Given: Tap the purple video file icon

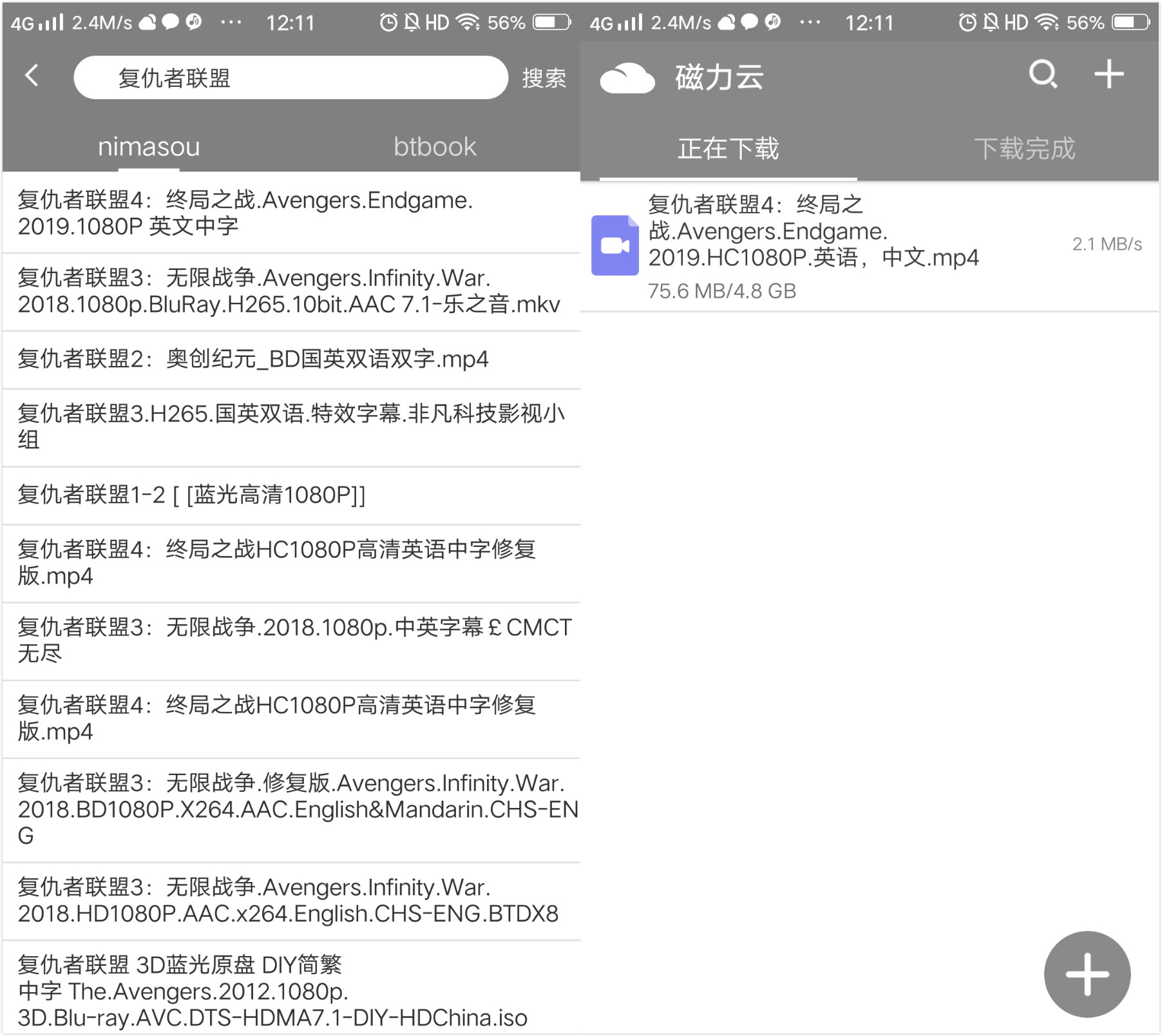Looking at the screenshot, I should click(614, 245).
